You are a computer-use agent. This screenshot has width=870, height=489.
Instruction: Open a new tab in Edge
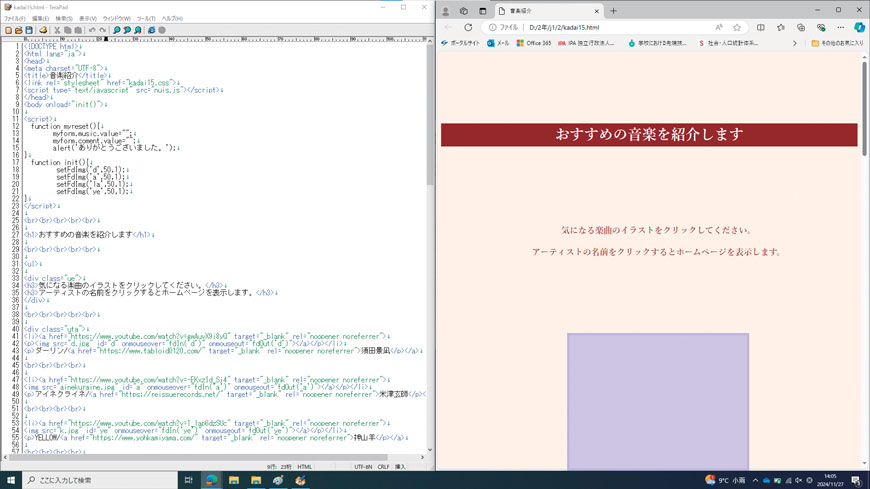(614, 11)
